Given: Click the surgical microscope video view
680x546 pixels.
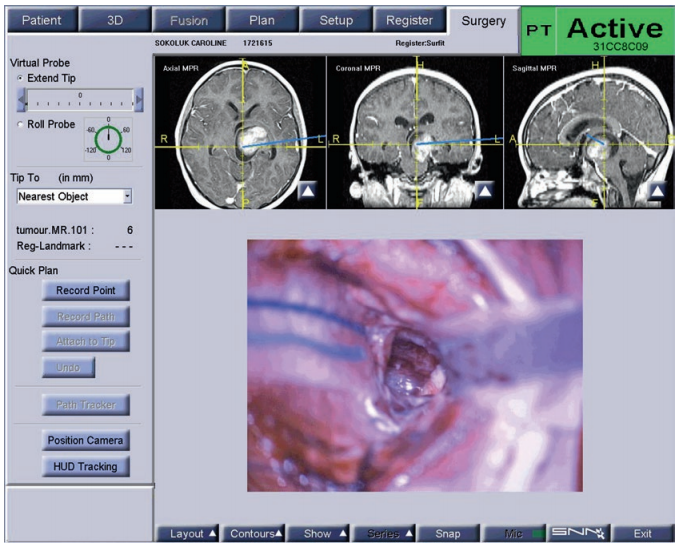Looking at the screenshot, I should coord(415,365).
